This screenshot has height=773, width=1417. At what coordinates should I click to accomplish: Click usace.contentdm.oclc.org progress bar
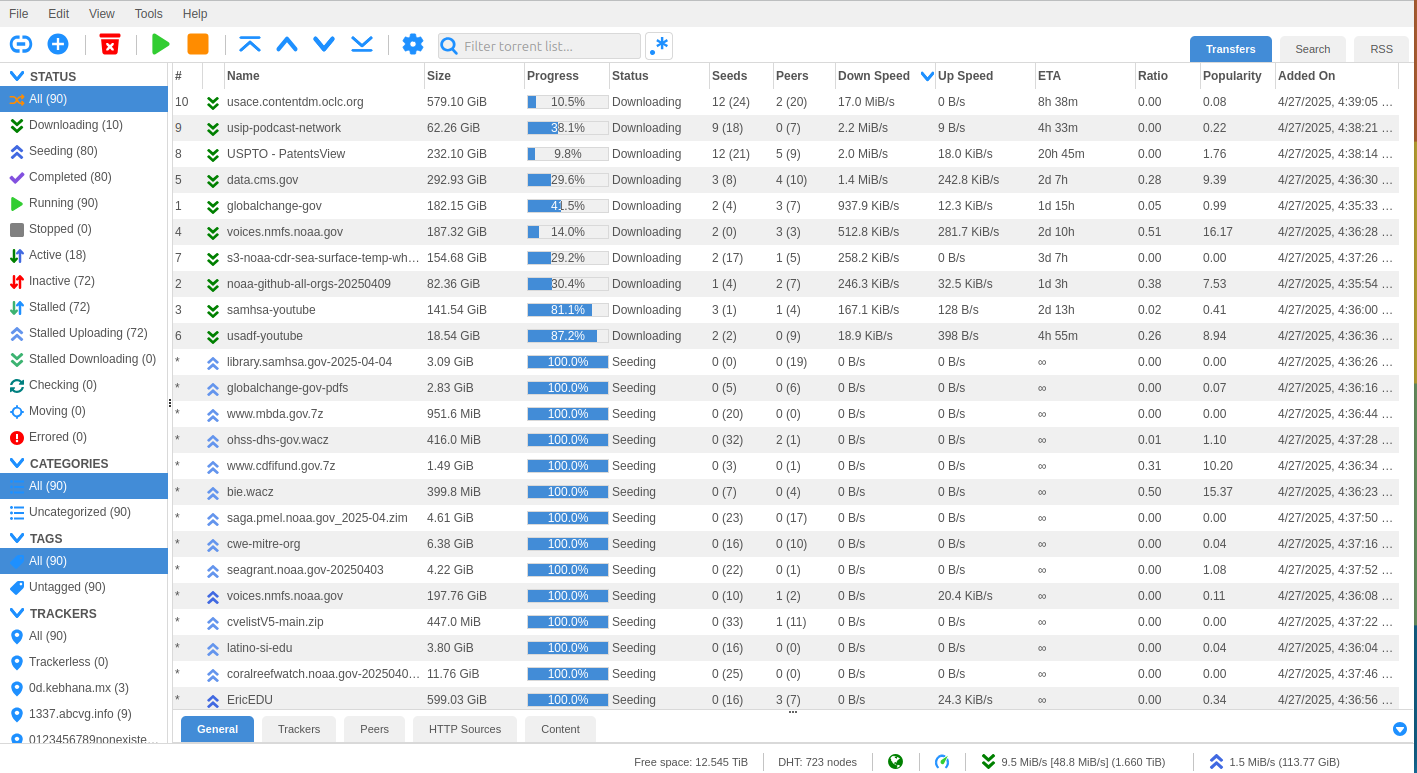pyautogui.click(x=568, y=102)
